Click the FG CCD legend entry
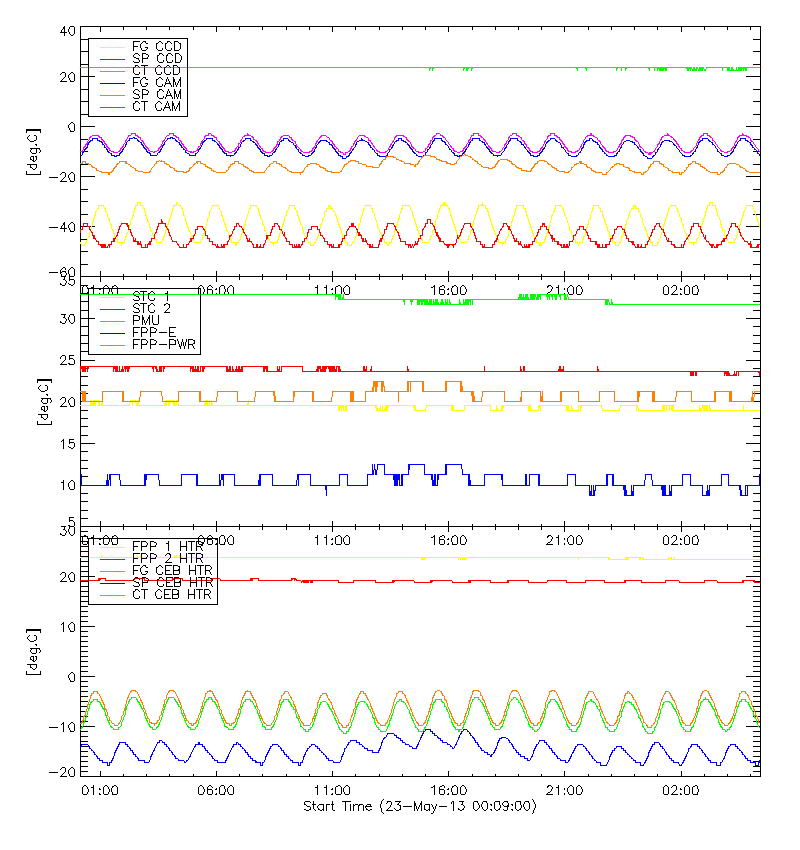800x850 pixels. point(156,47)
